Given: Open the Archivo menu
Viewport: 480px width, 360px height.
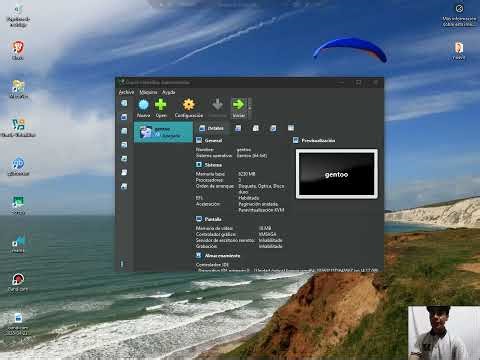Looking at the screenshot, I should point(126,92).
